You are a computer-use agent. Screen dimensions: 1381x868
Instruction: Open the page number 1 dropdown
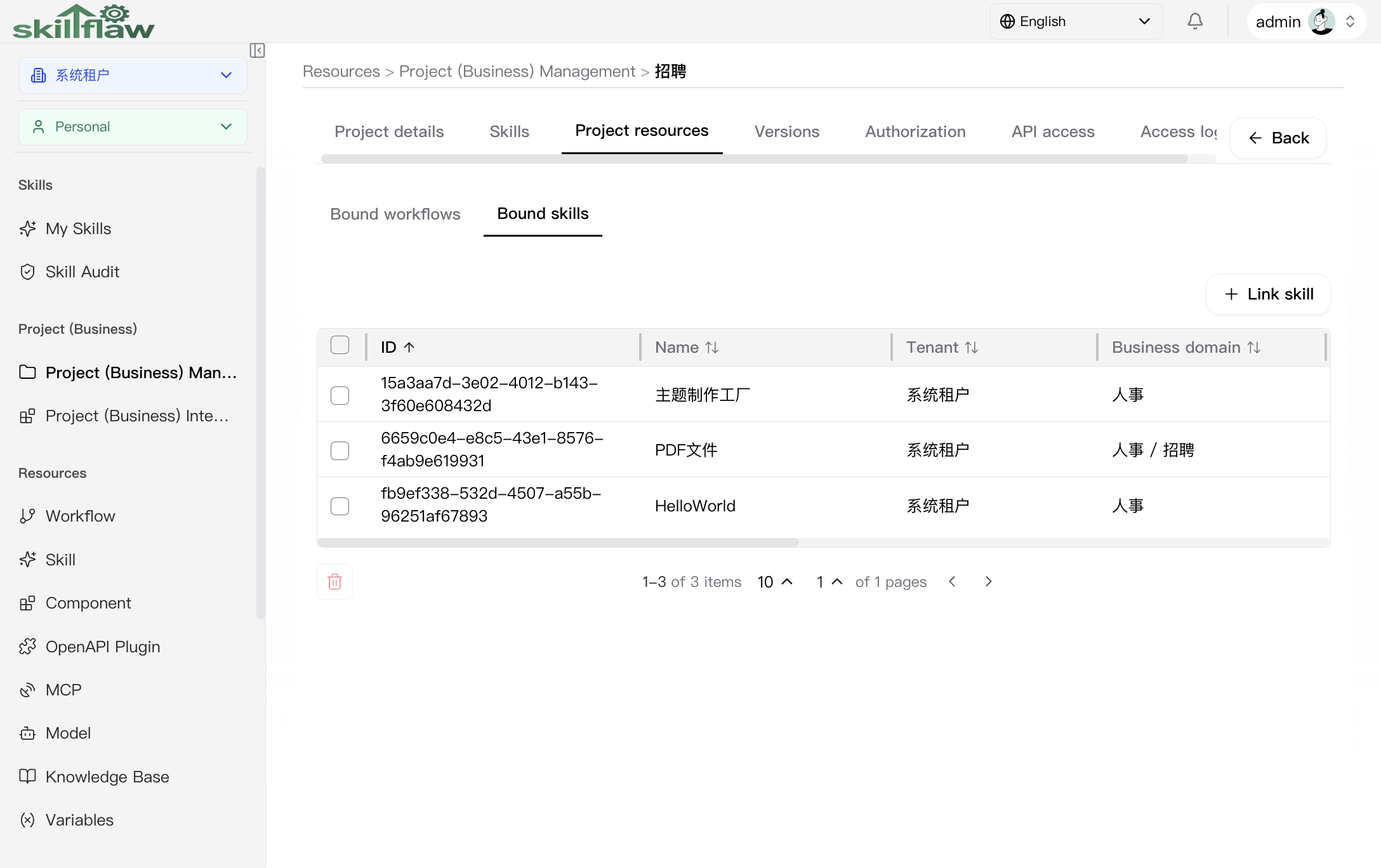pos(829,582)
